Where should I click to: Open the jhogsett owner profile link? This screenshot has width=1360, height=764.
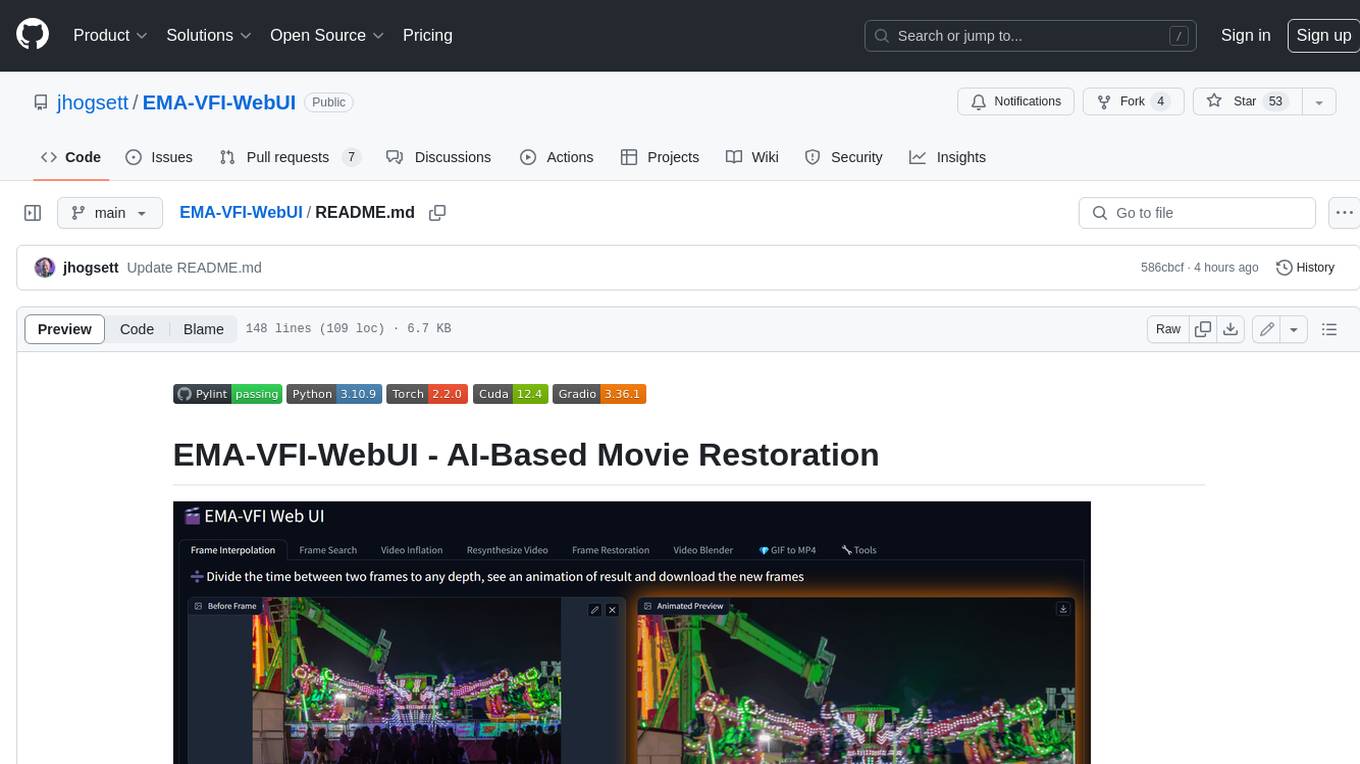point(94,102)
